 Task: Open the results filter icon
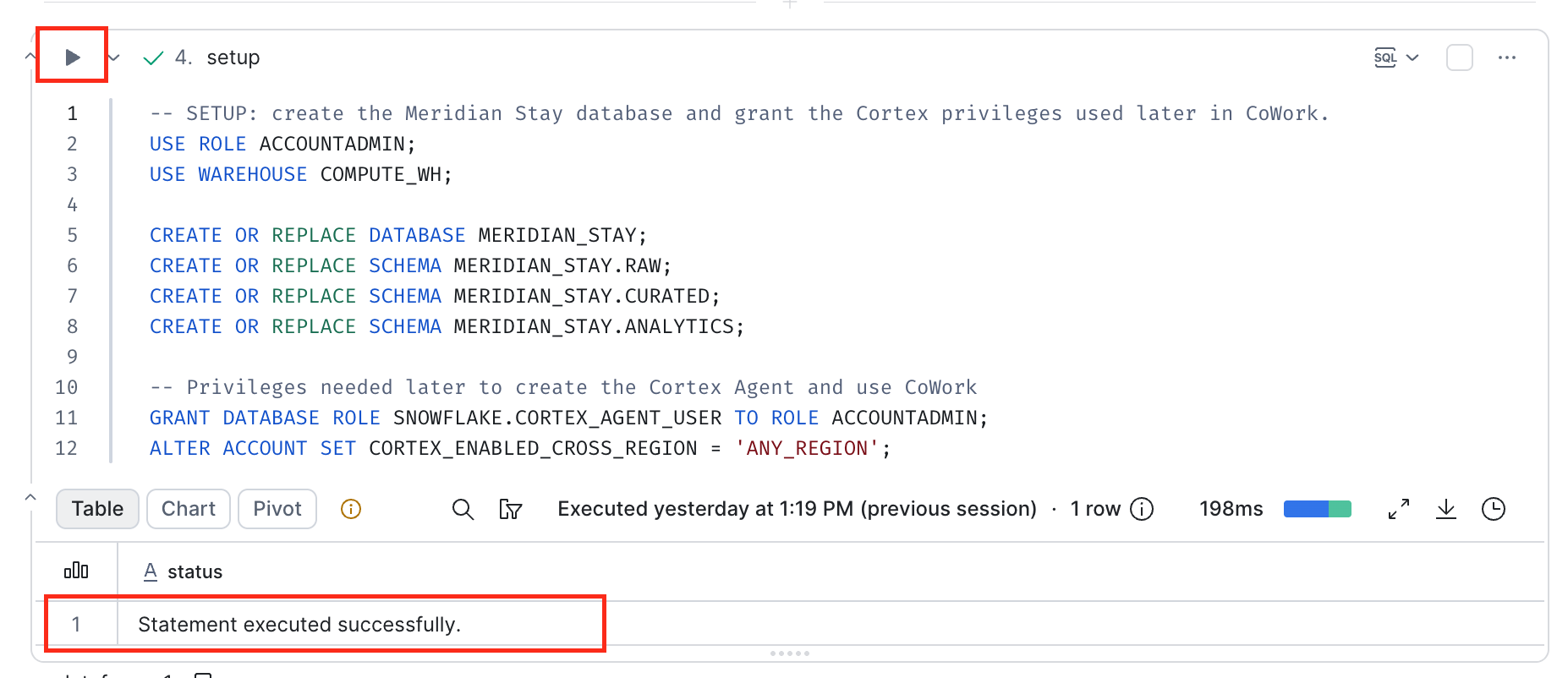coord(510,509)
